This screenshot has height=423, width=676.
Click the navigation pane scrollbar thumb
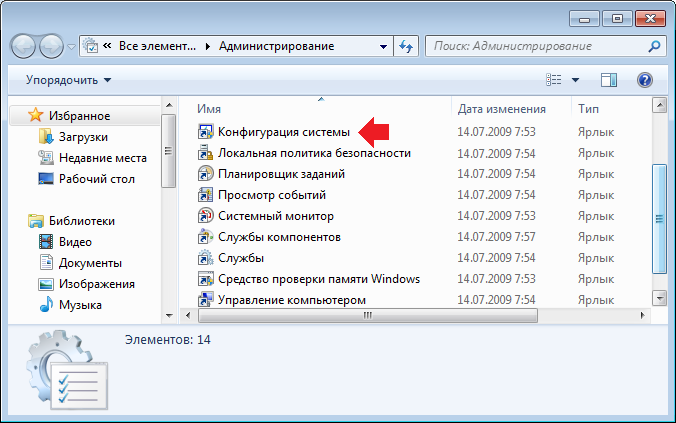(169, 151)
